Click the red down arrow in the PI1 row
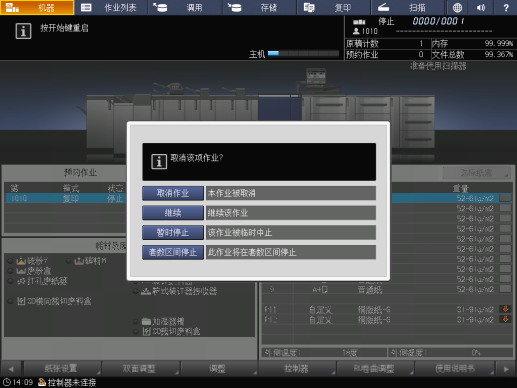The width and height of the screenshot is (517, 388). click(x=505, y=309)
